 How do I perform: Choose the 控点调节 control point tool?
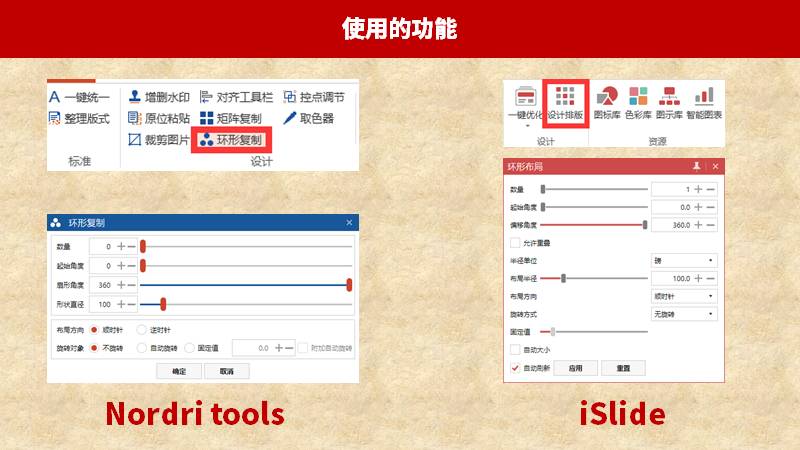314,97
